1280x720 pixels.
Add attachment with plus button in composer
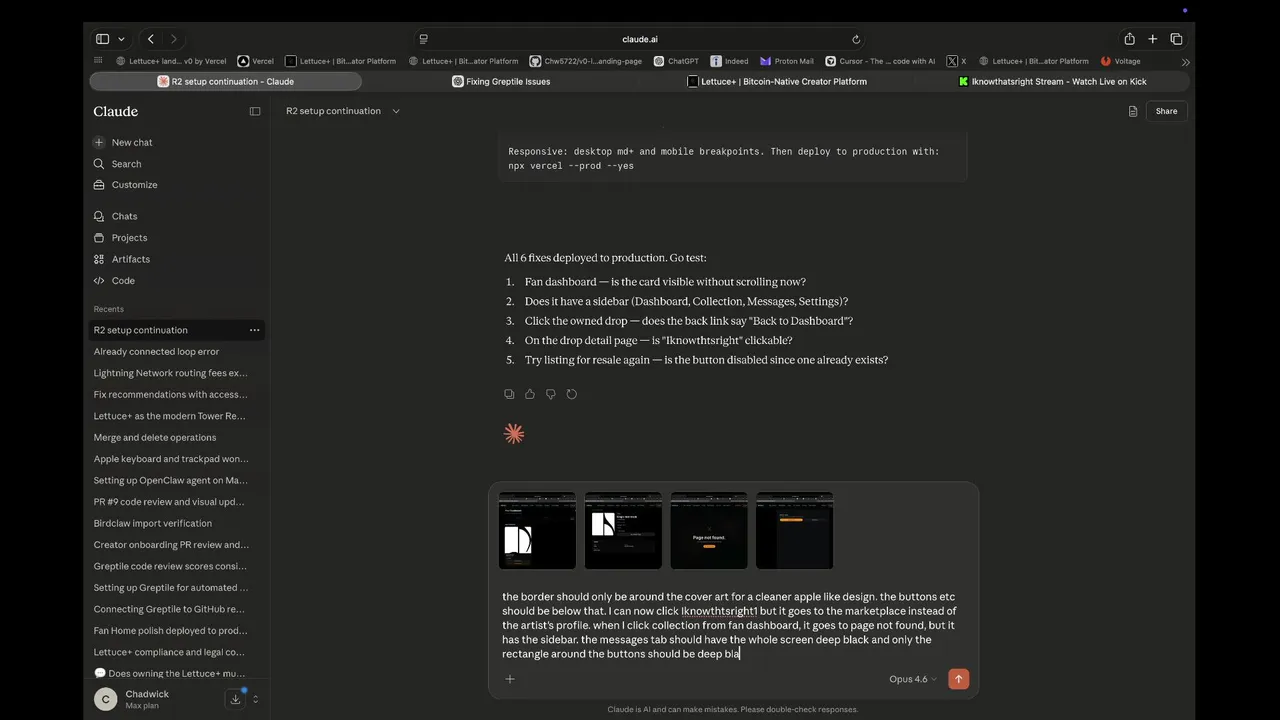click(510, 679)
